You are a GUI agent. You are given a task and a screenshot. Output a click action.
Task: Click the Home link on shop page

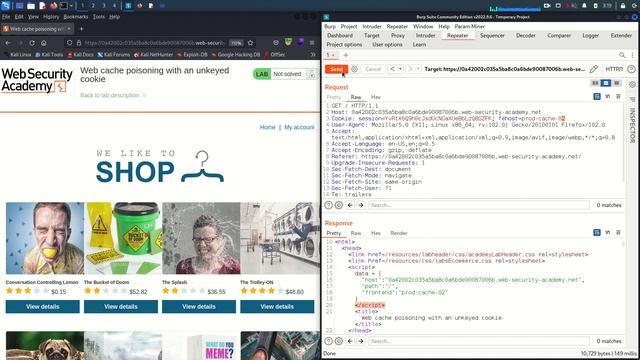[267, 127]
